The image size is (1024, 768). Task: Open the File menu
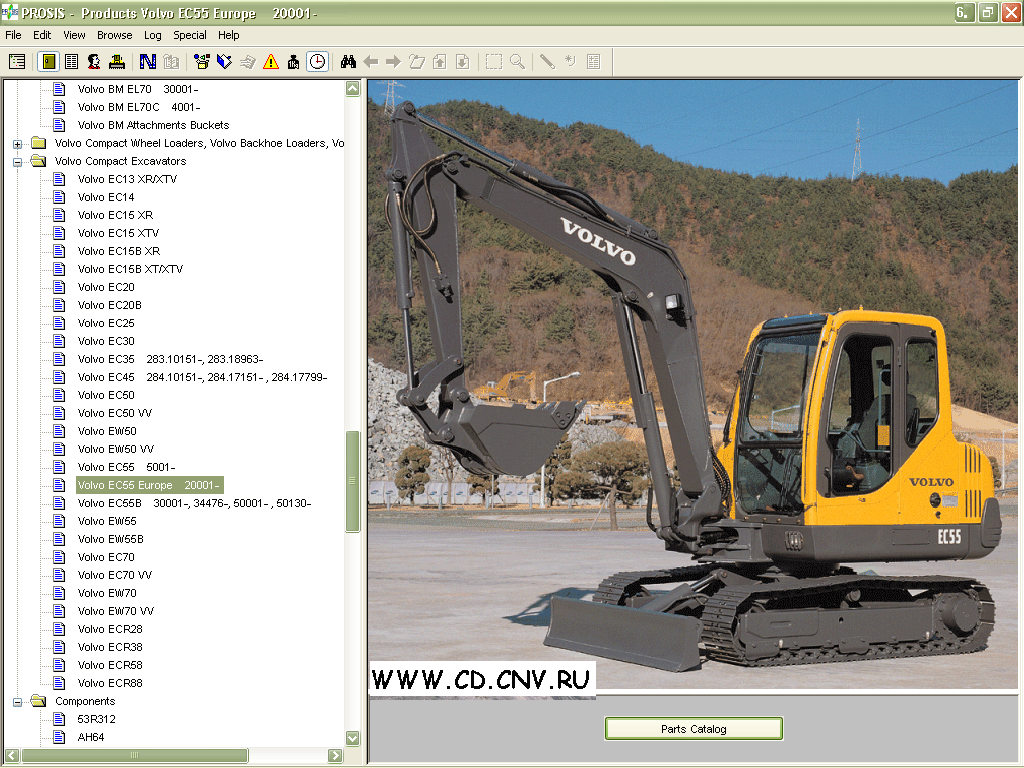13,35
